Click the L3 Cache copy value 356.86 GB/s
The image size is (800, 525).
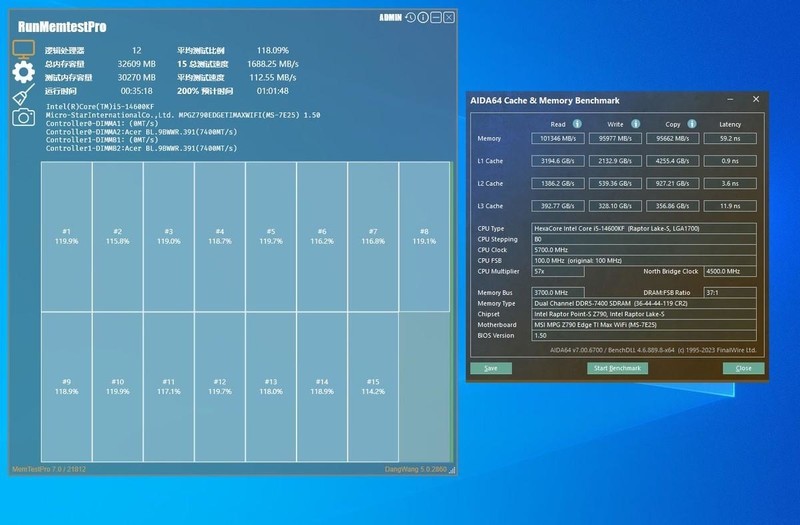pyautogui.click(x=672, y=206)
